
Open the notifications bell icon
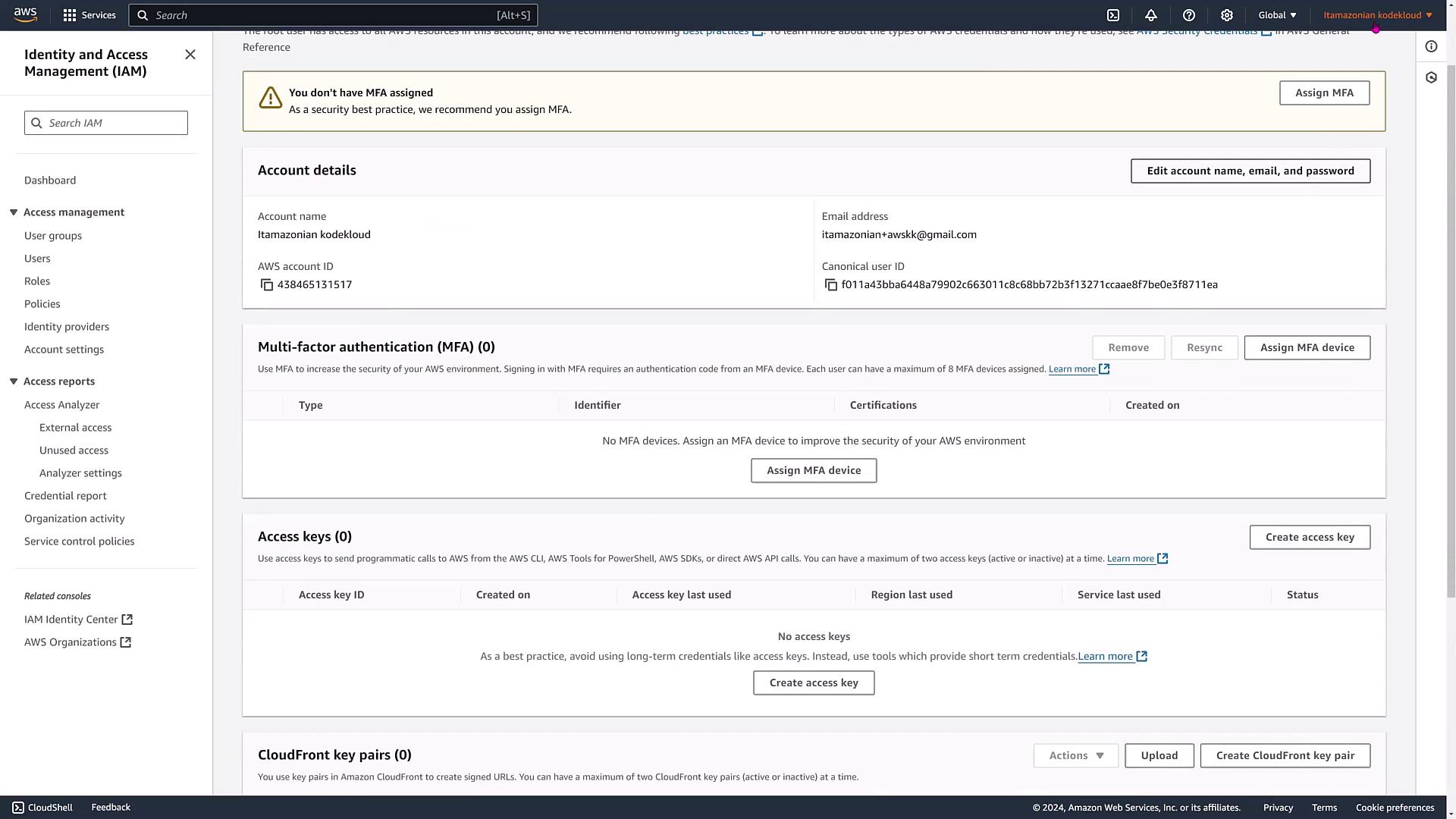[x=1151, y=15]
